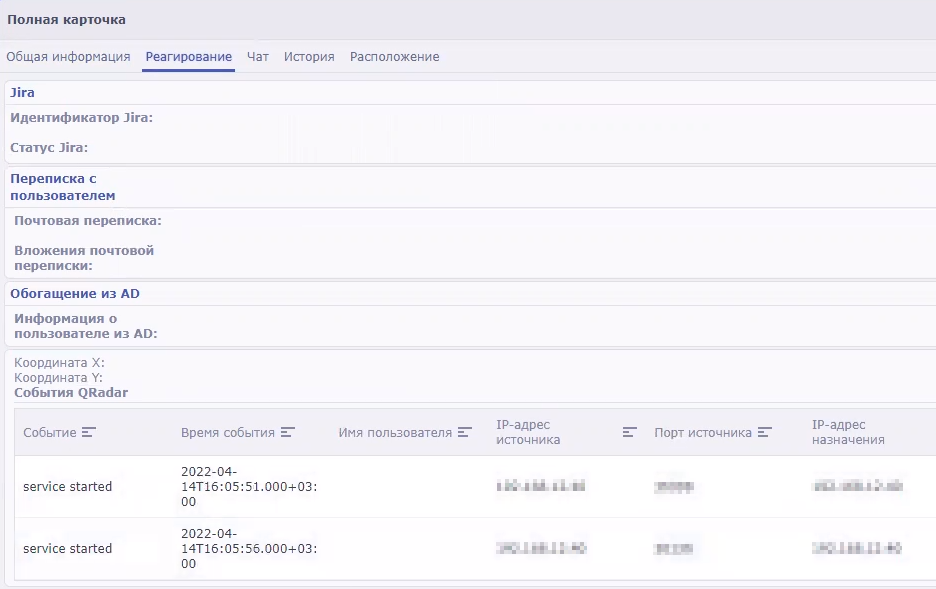Viewport: 936px width, 589px height.
Task: Open filtering for the Имя пользователя column
Action: (x=463, y=432)
